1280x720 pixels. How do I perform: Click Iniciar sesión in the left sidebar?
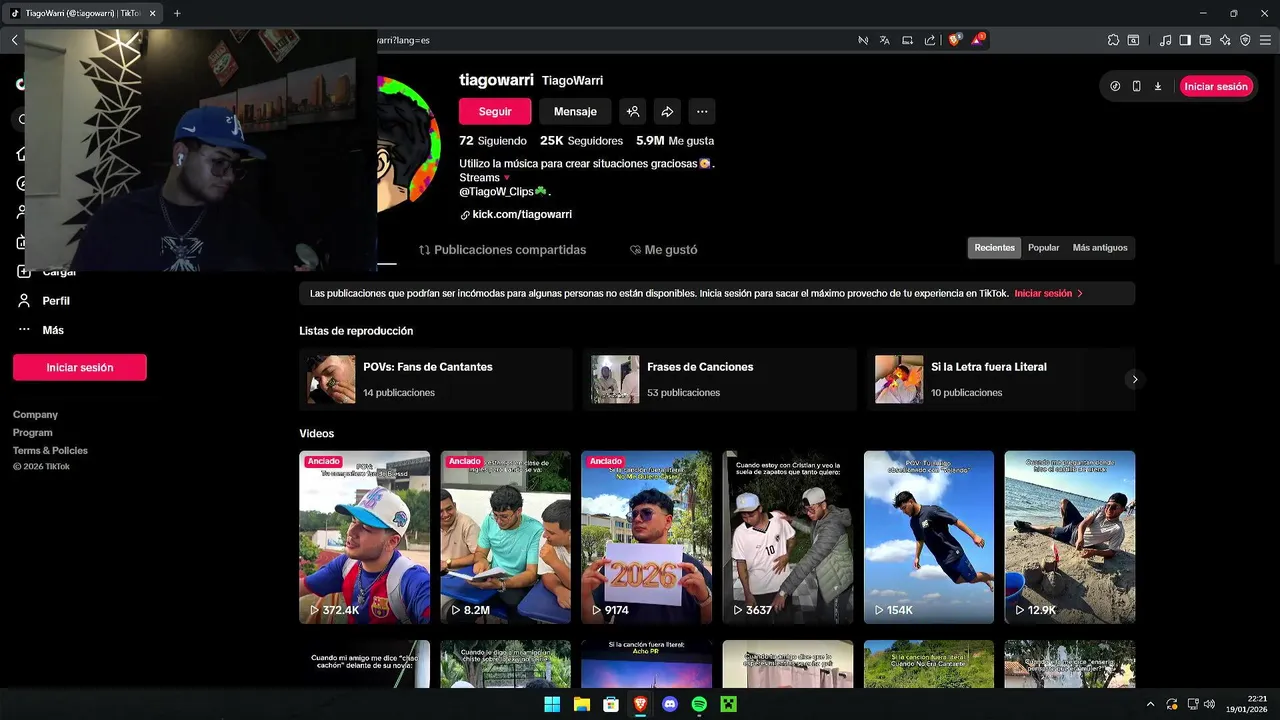[x=80, y=367]
